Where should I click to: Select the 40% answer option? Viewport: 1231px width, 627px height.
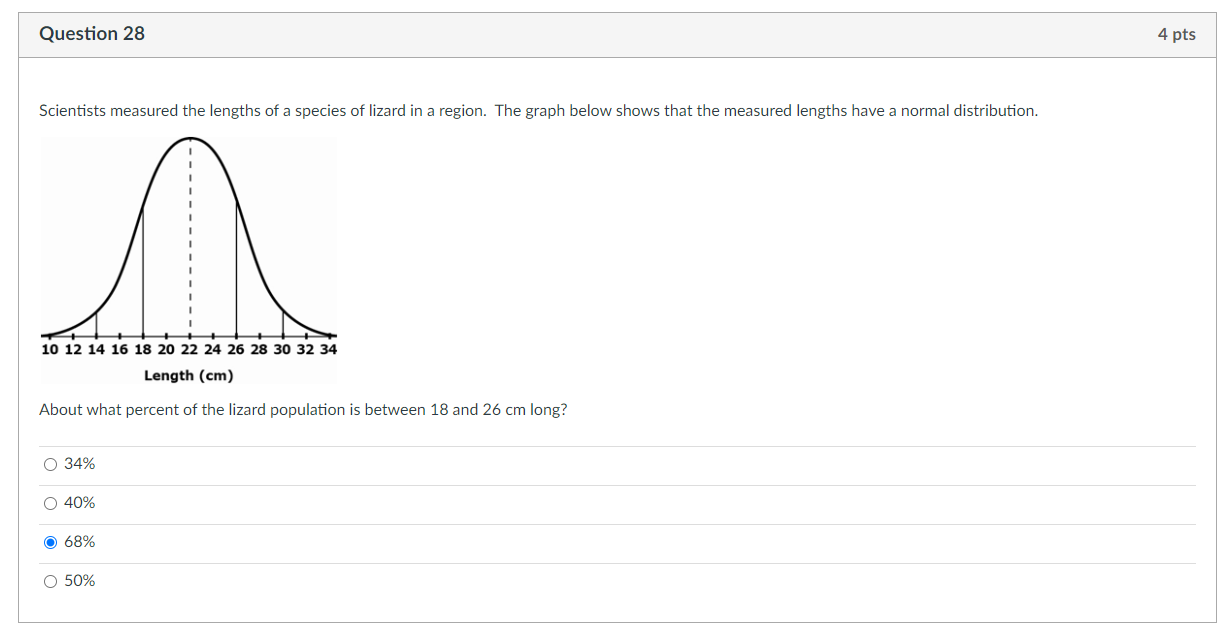click(x=50, y=503)
